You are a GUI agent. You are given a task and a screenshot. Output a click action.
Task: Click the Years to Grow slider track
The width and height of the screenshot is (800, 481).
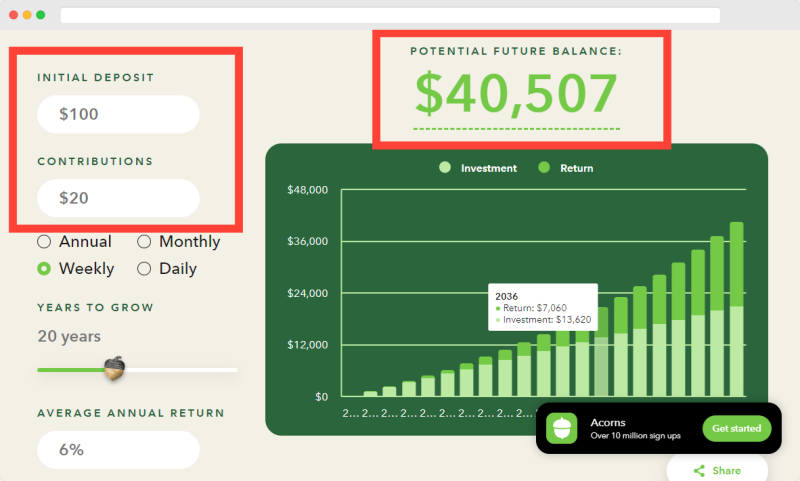point(137,370)
